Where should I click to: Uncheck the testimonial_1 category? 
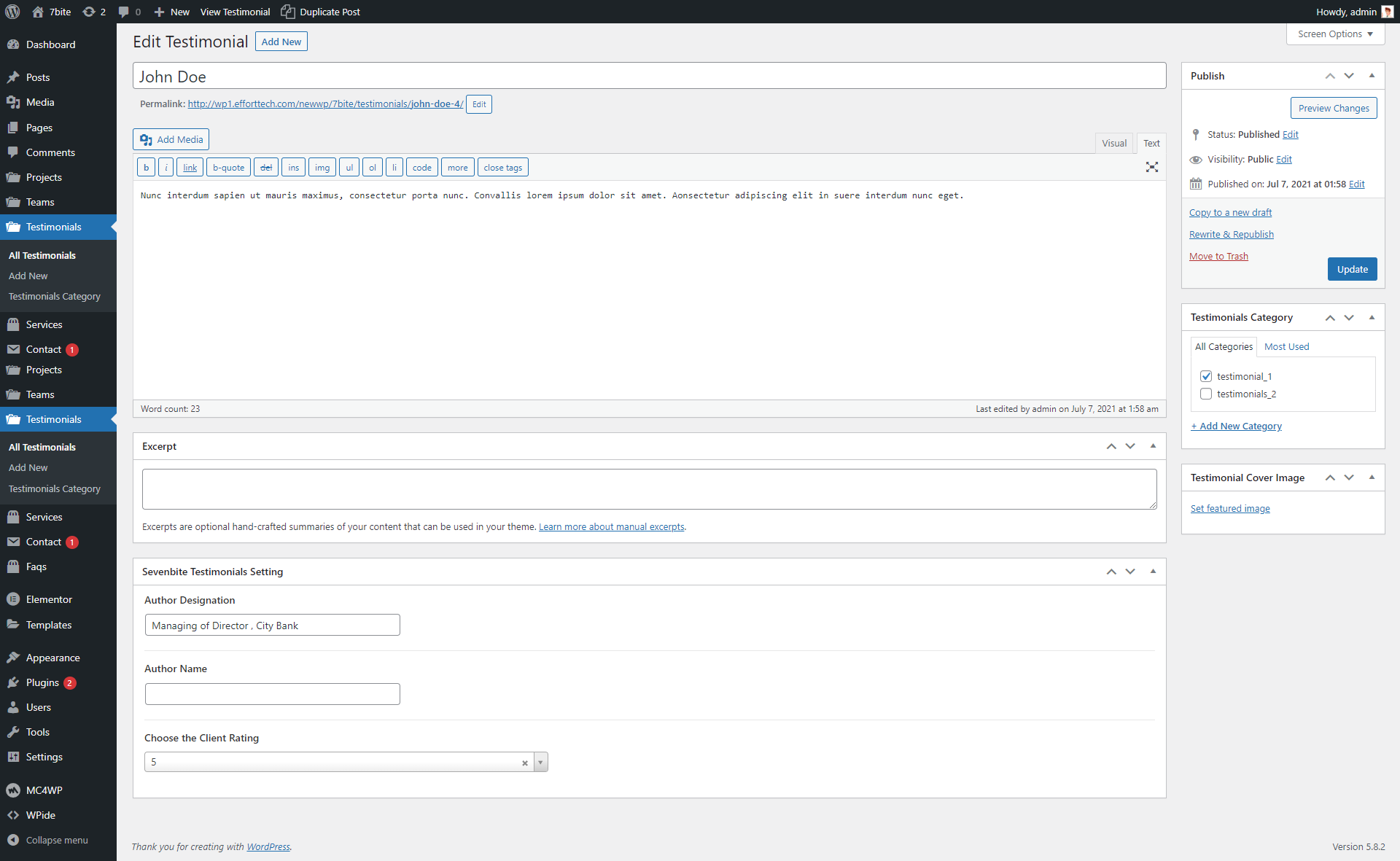[x=1206, y=376]
